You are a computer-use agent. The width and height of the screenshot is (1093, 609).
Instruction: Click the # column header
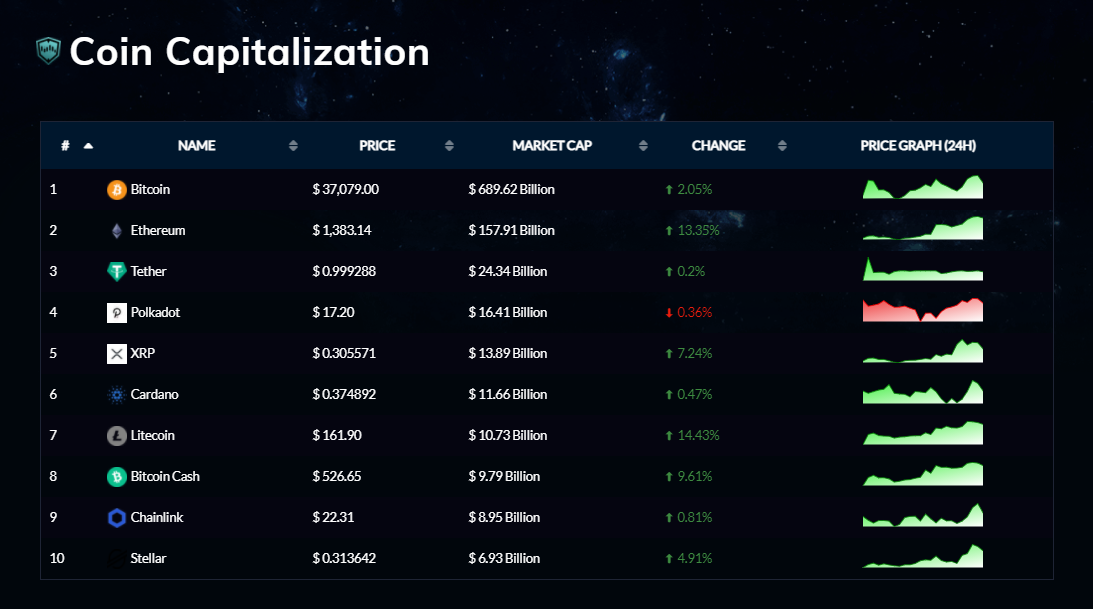pyautogui.click(x=66, y=146)
